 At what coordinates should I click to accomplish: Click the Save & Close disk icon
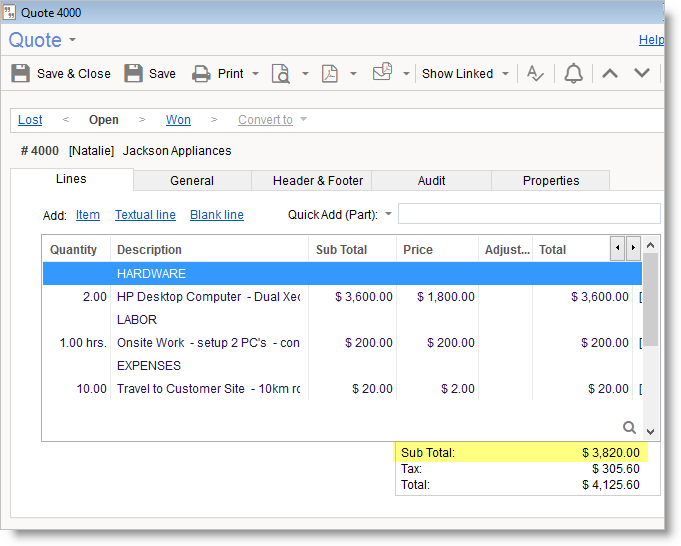[21, 73]
